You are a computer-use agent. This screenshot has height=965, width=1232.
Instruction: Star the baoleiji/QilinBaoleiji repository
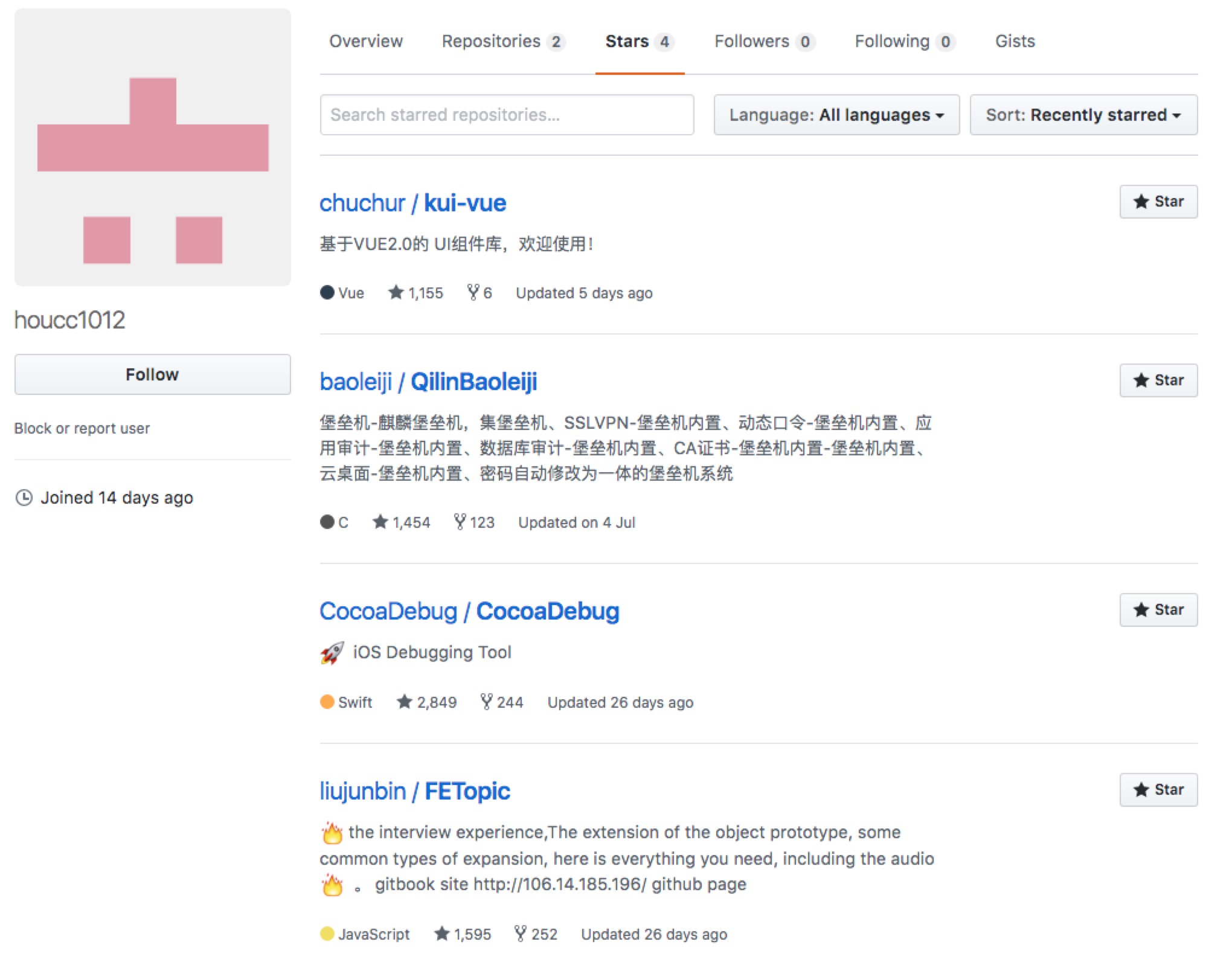tap(1158, 380)
